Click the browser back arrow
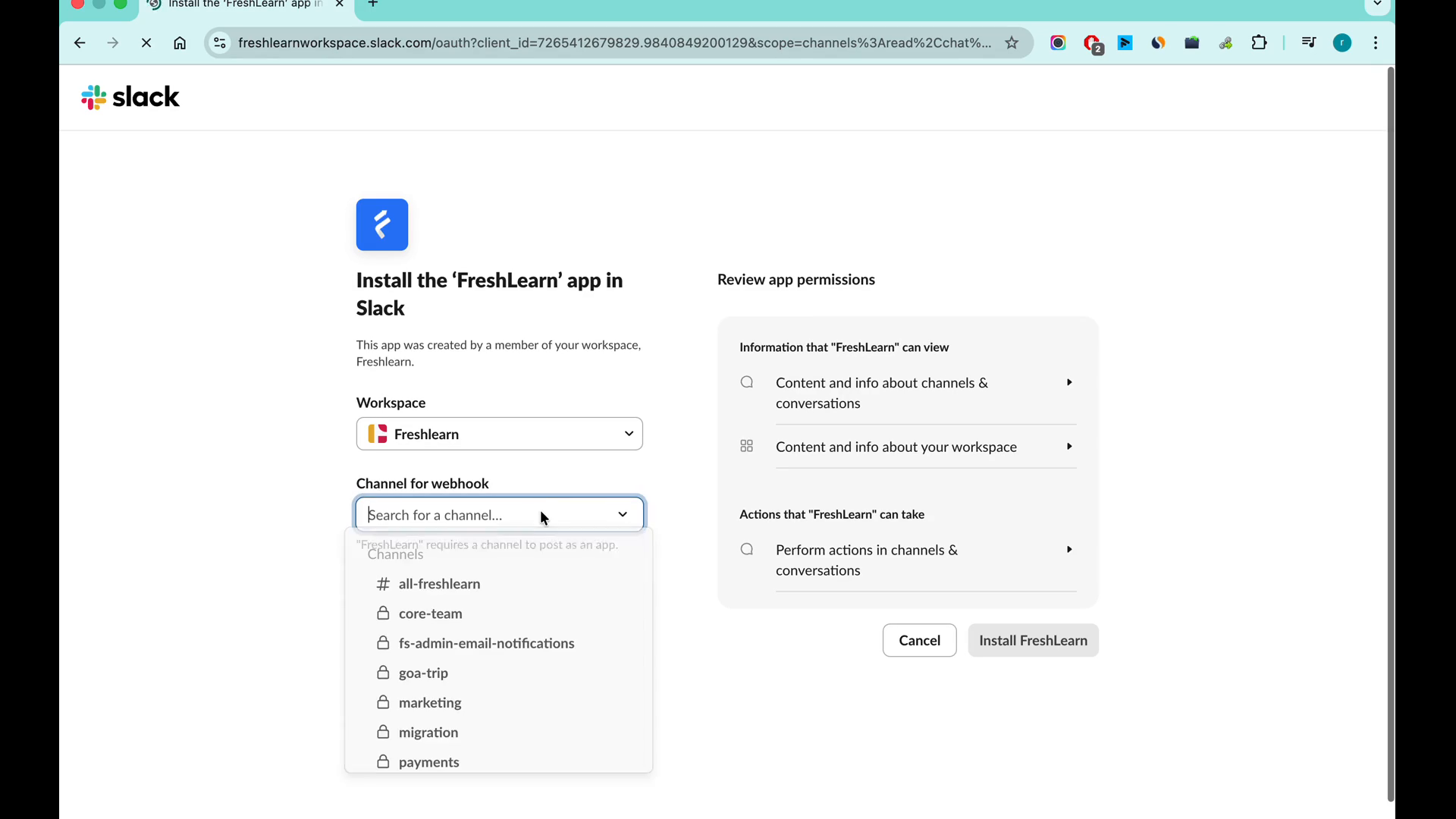Viewport: 1456px width, 819px height. 80,43
